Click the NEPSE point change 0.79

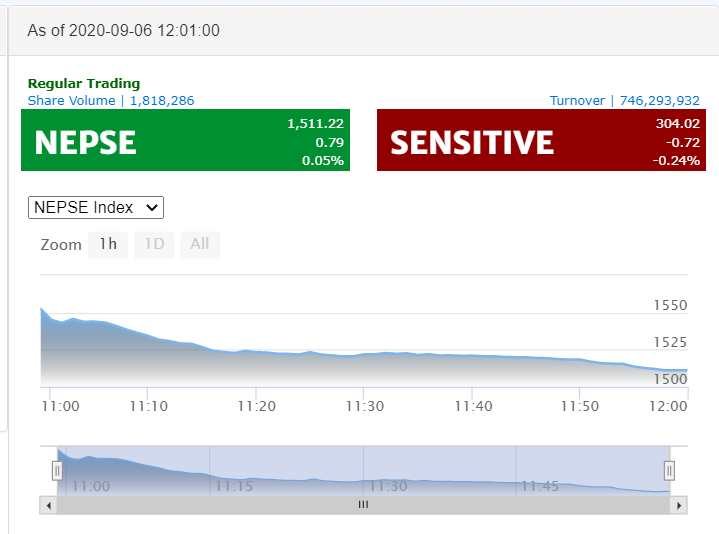(330, 143)
